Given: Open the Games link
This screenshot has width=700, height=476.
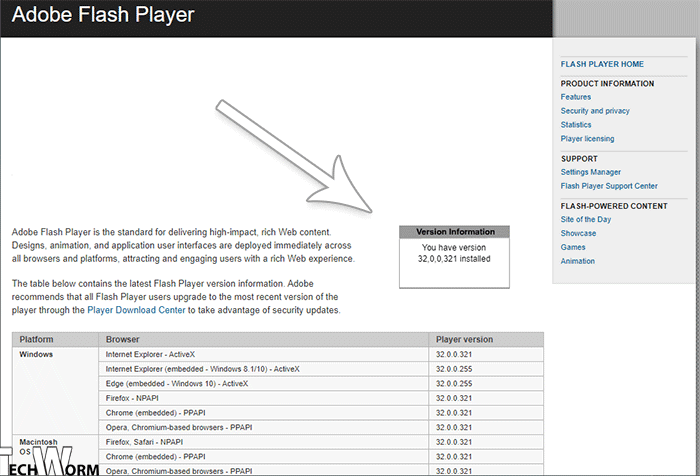Looking at the screenshot, I should [573, 247].
